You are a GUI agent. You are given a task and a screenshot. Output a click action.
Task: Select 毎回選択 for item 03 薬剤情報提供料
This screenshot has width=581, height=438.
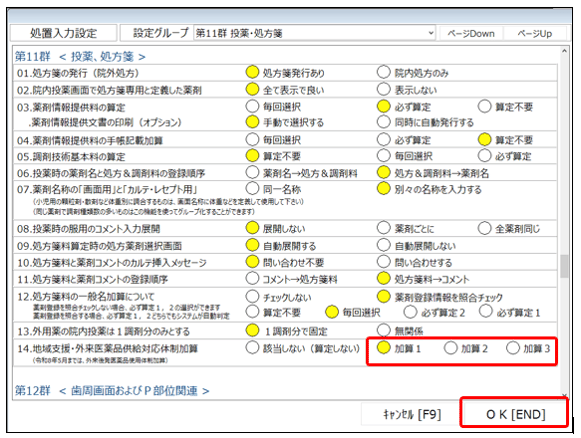pyautogui.click(x=252, y=106)
